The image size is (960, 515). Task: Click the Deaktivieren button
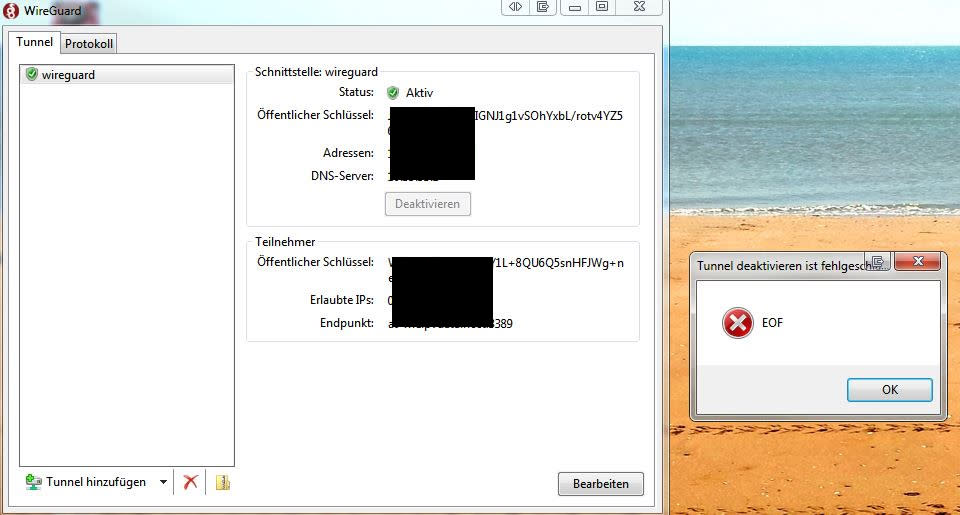(x=427, y=204)
